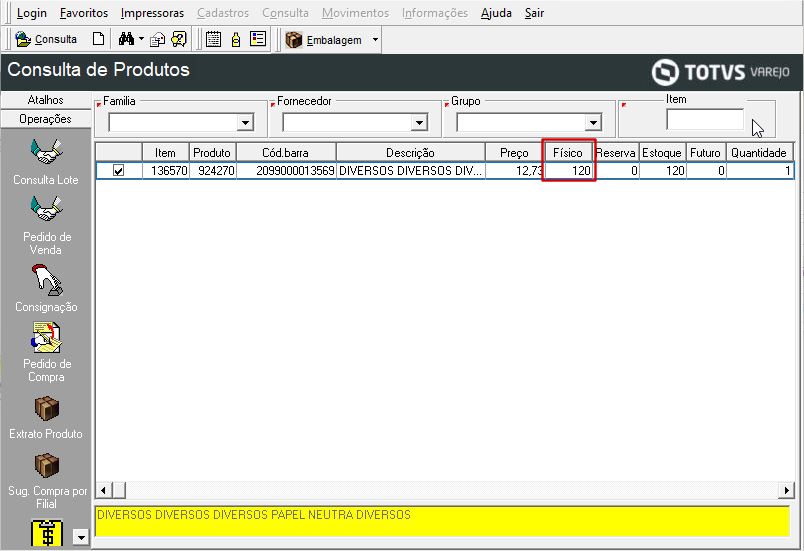Image resolution: width=804 pixels, height=551 pixels.
Task: Select the Reserva cell showing 0
Action: 616,171
